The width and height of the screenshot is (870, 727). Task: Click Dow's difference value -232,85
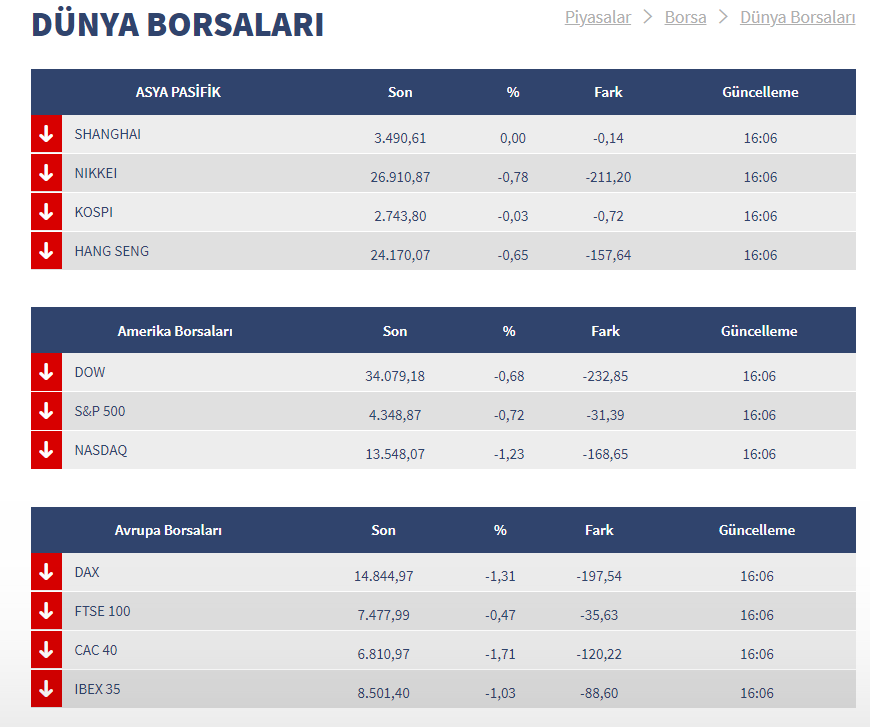coord(605,376)
